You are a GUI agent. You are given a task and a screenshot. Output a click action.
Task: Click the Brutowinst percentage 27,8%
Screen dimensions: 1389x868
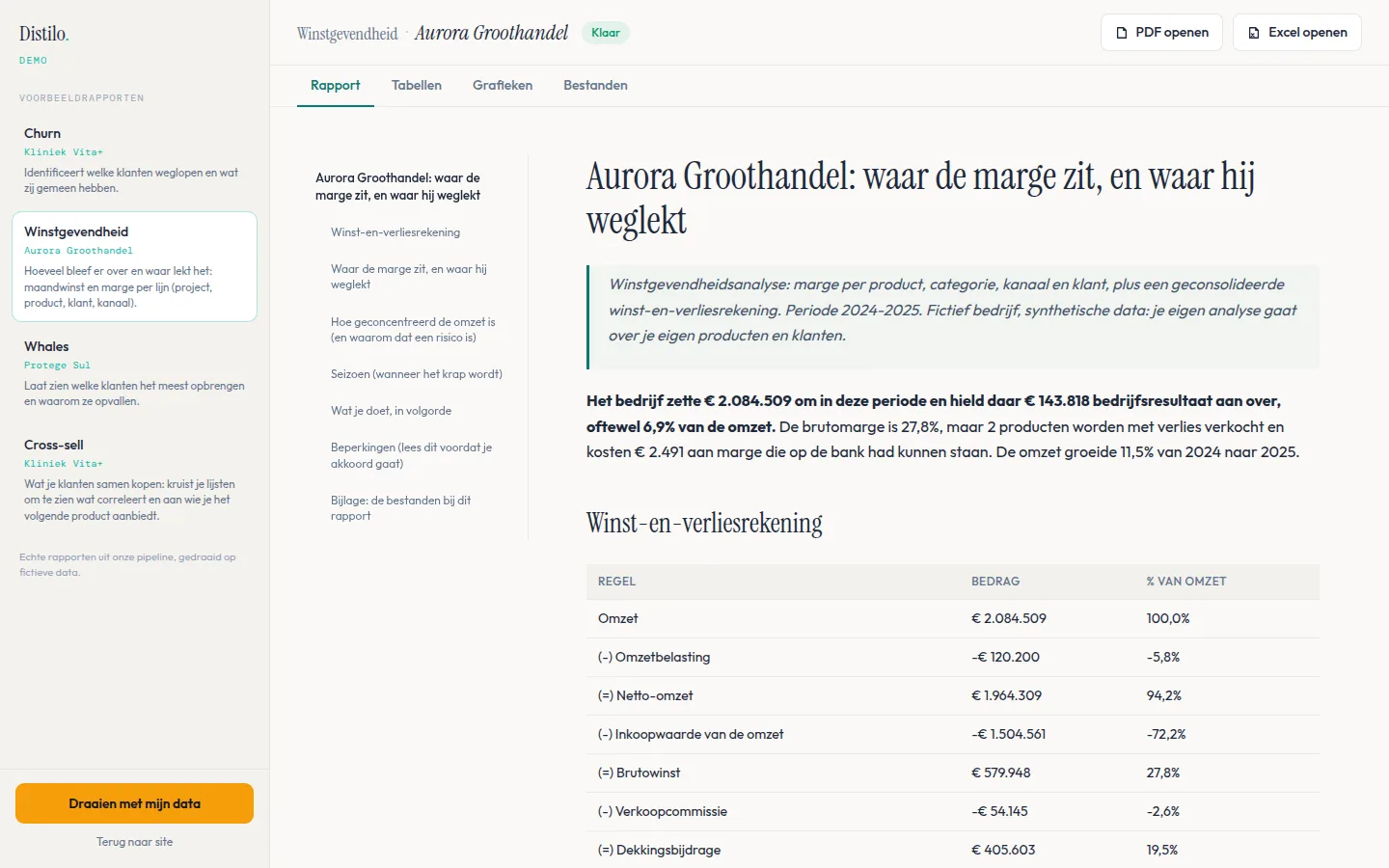point(1163,773)
